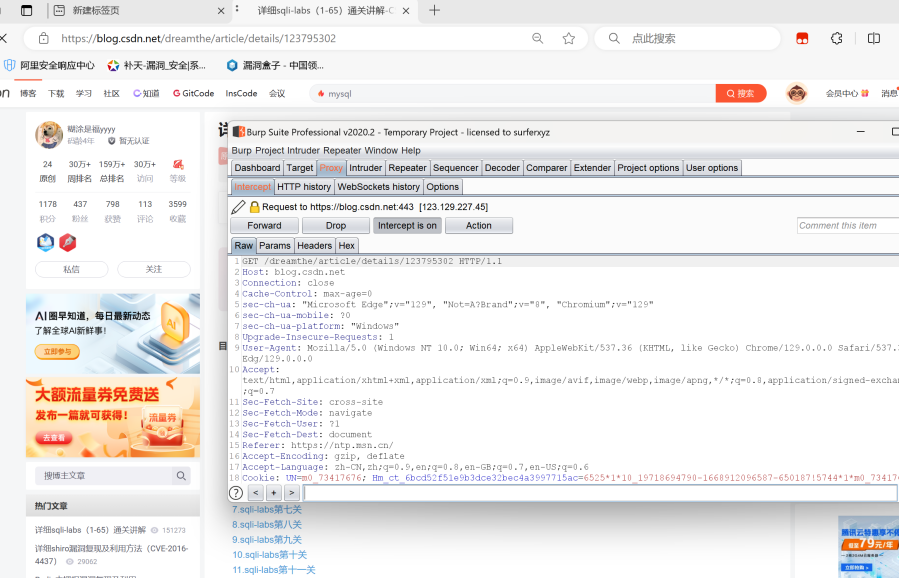Open the 9.sqli-labs第九关 link

click(267, 540)
